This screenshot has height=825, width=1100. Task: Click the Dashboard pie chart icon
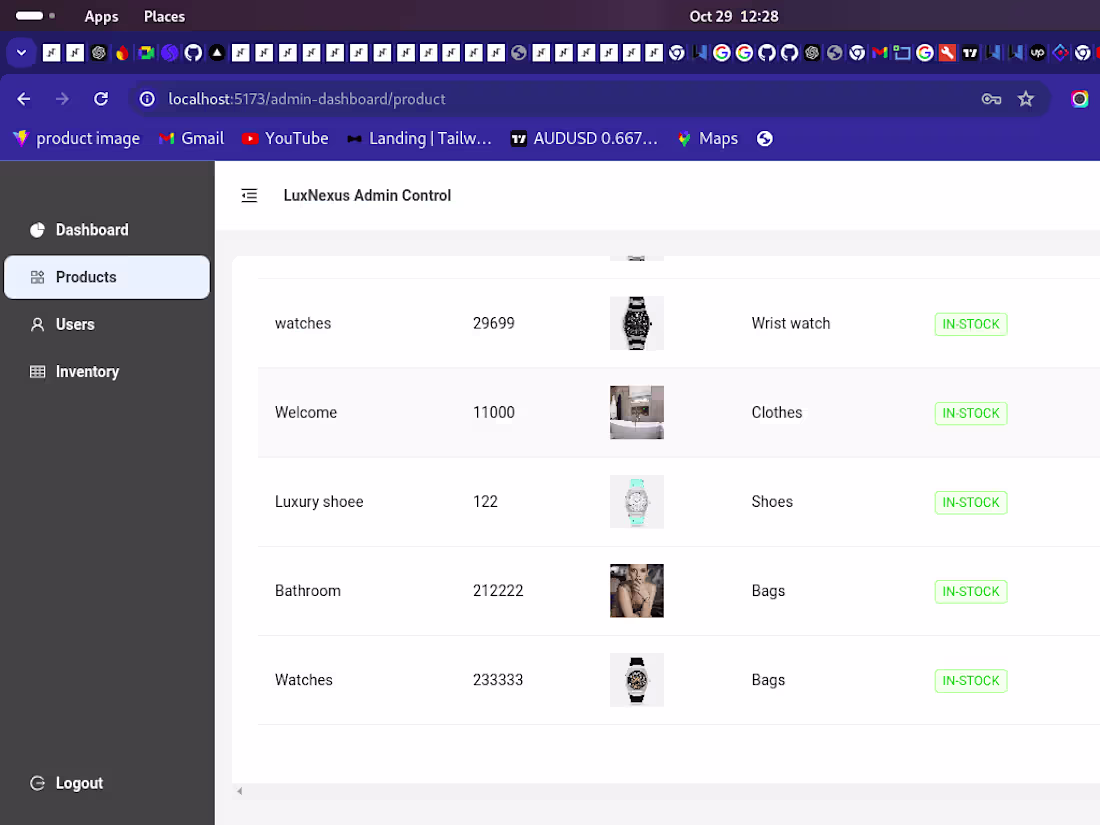tap(37, 230)
